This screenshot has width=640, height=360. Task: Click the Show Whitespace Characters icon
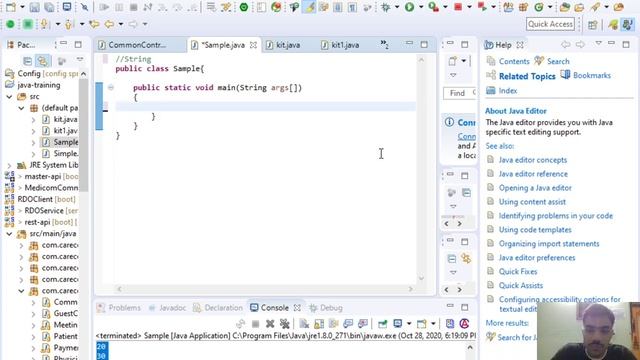tap(352, 7)
